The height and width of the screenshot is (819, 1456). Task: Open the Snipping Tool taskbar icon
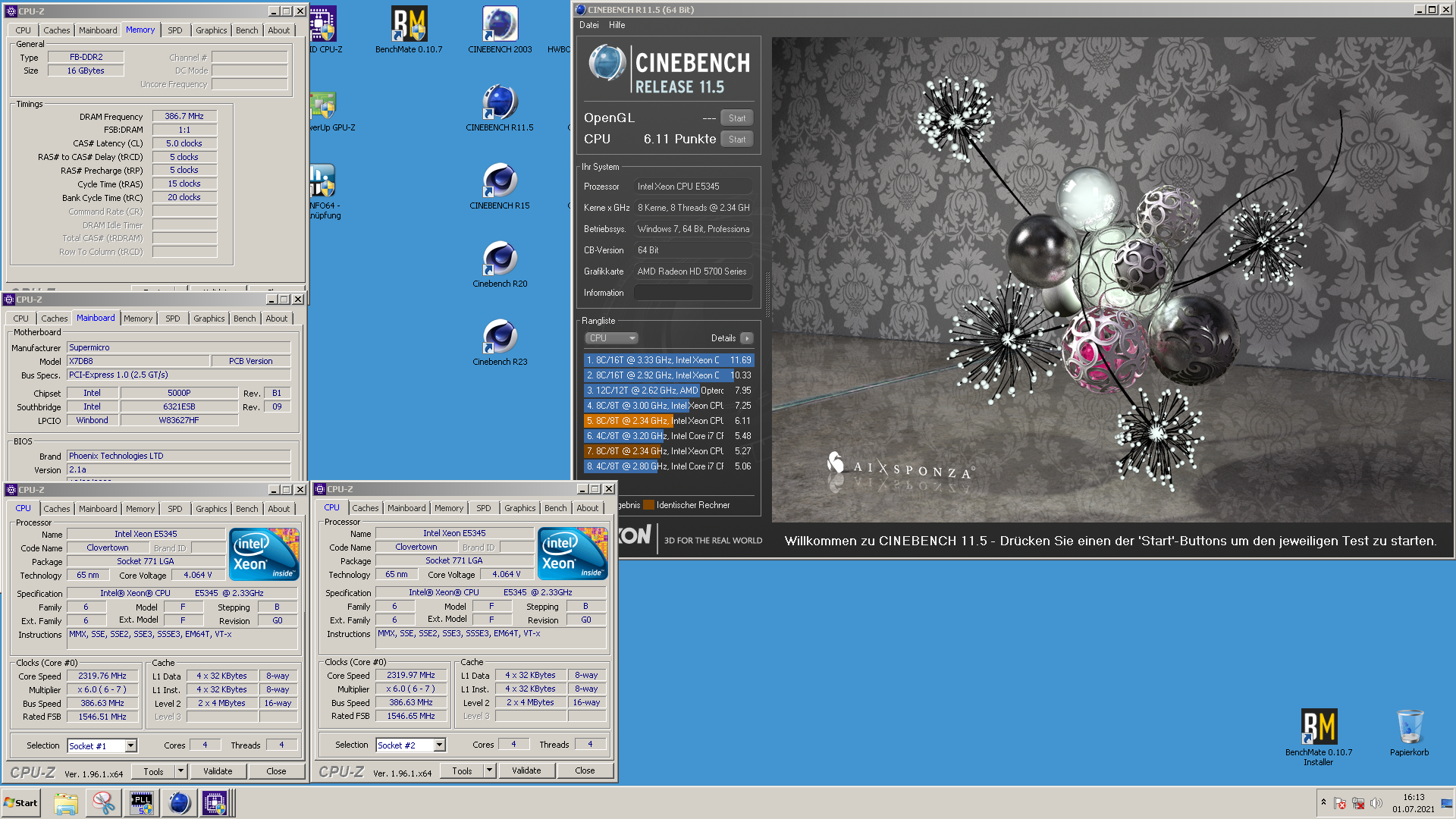point(104,803)
